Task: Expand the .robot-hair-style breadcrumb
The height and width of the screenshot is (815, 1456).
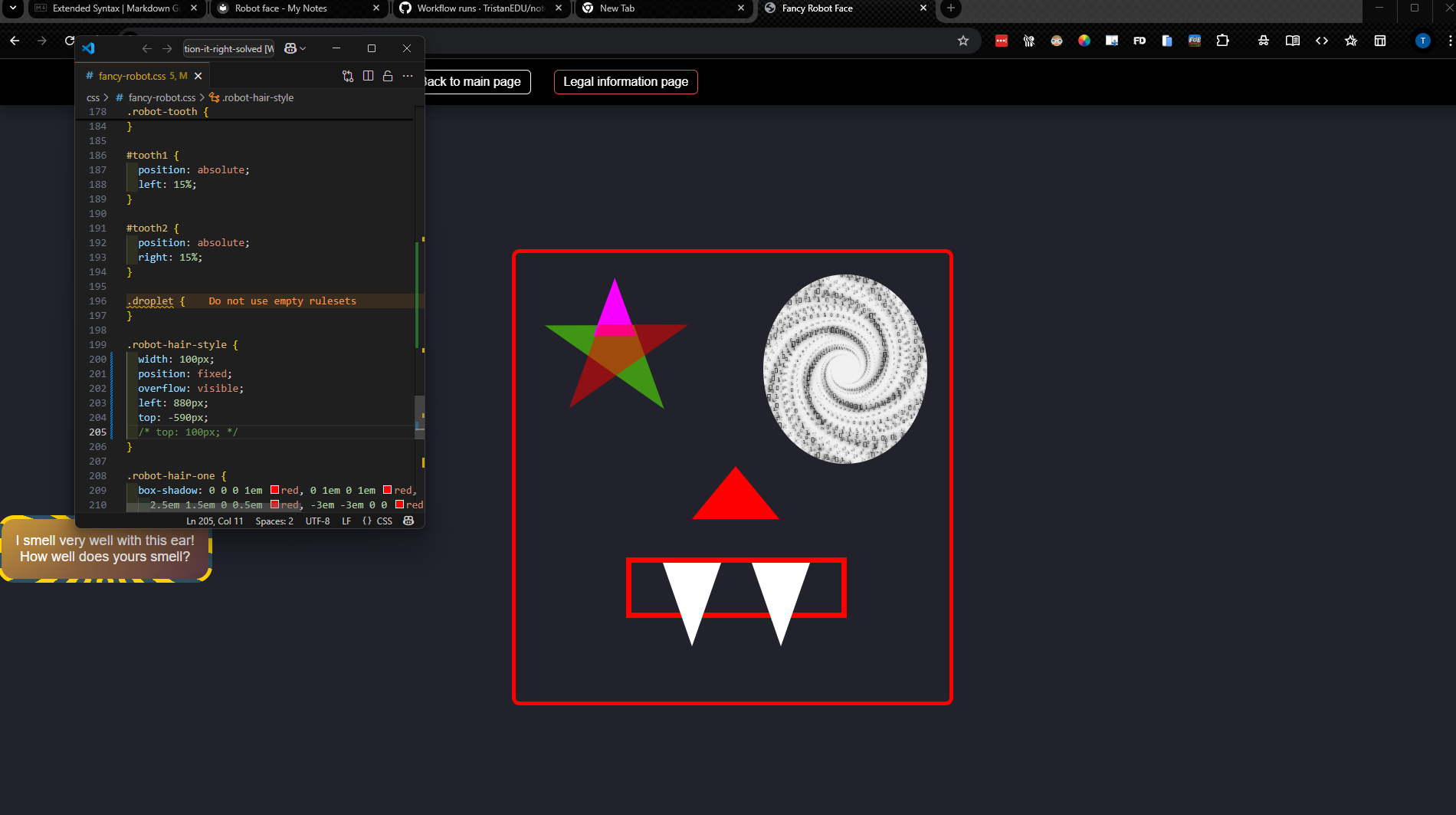Action: (x=251, y=97)
